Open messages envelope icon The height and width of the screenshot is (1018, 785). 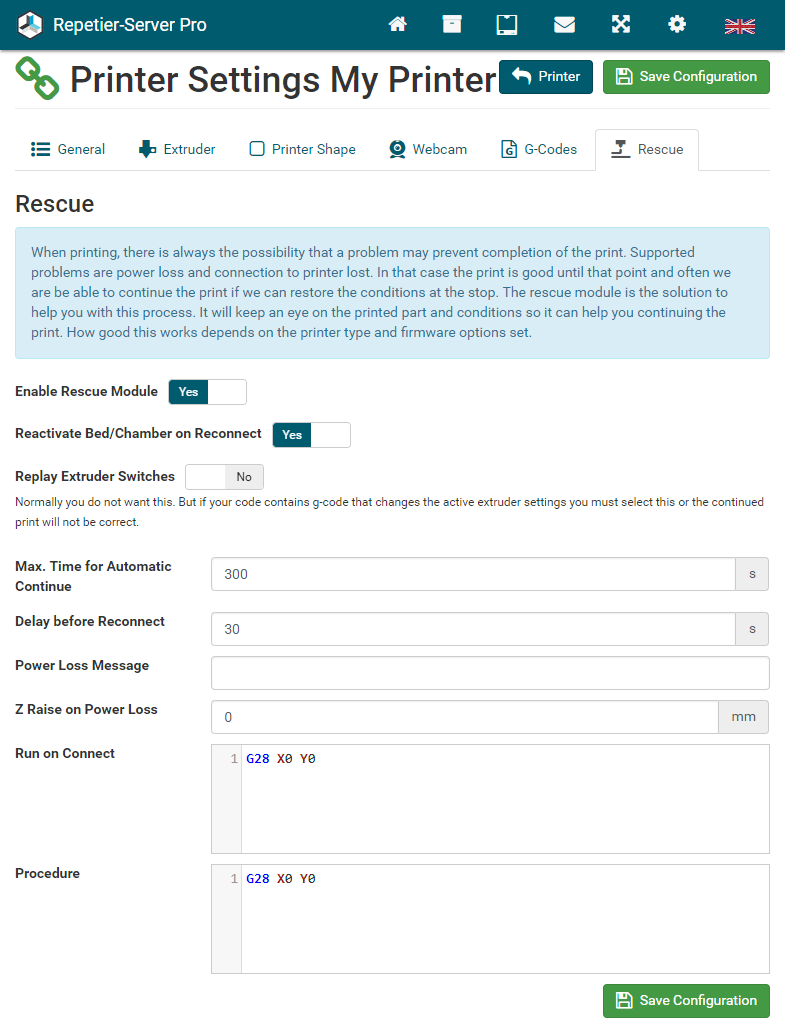pyautogui.click(x=564, y=25)
